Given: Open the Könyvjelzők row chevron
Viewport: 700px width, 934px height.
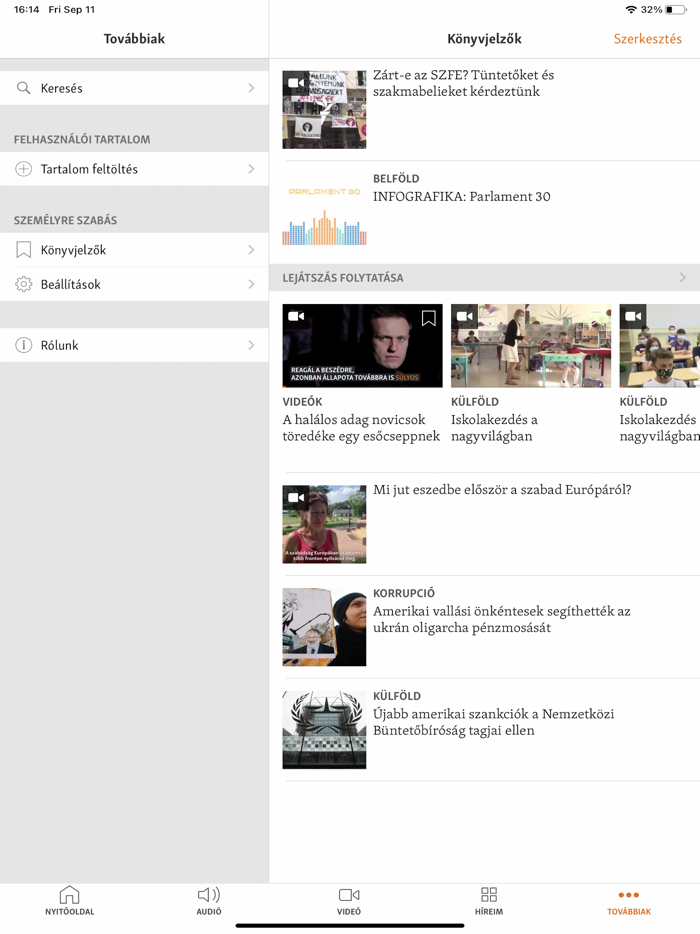Looking at the screenshot, I should (x=251, y=250).
